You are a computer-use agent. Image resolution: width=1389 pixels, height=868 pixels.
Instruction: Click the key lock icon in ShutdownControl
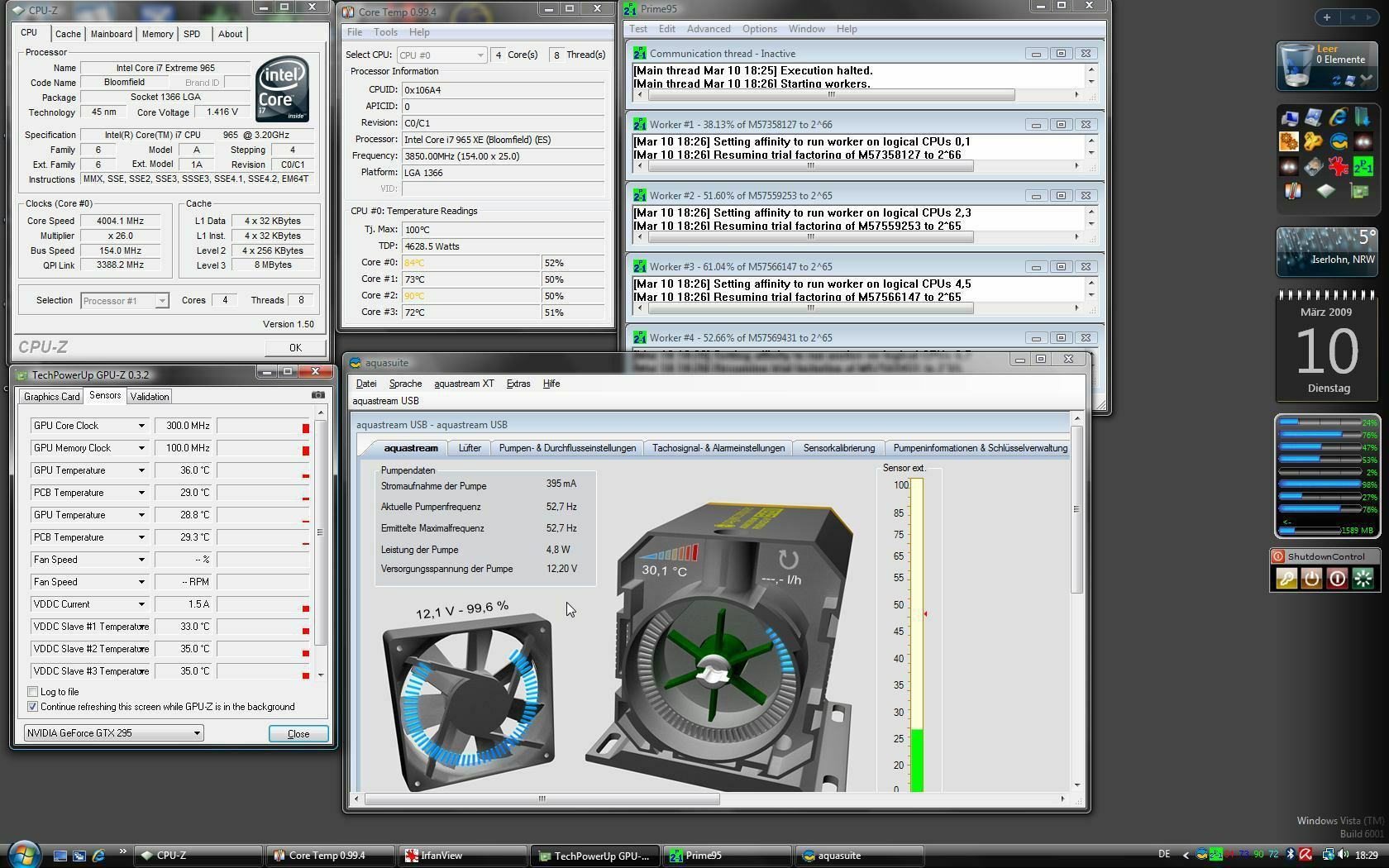(x=1286, y=579)
